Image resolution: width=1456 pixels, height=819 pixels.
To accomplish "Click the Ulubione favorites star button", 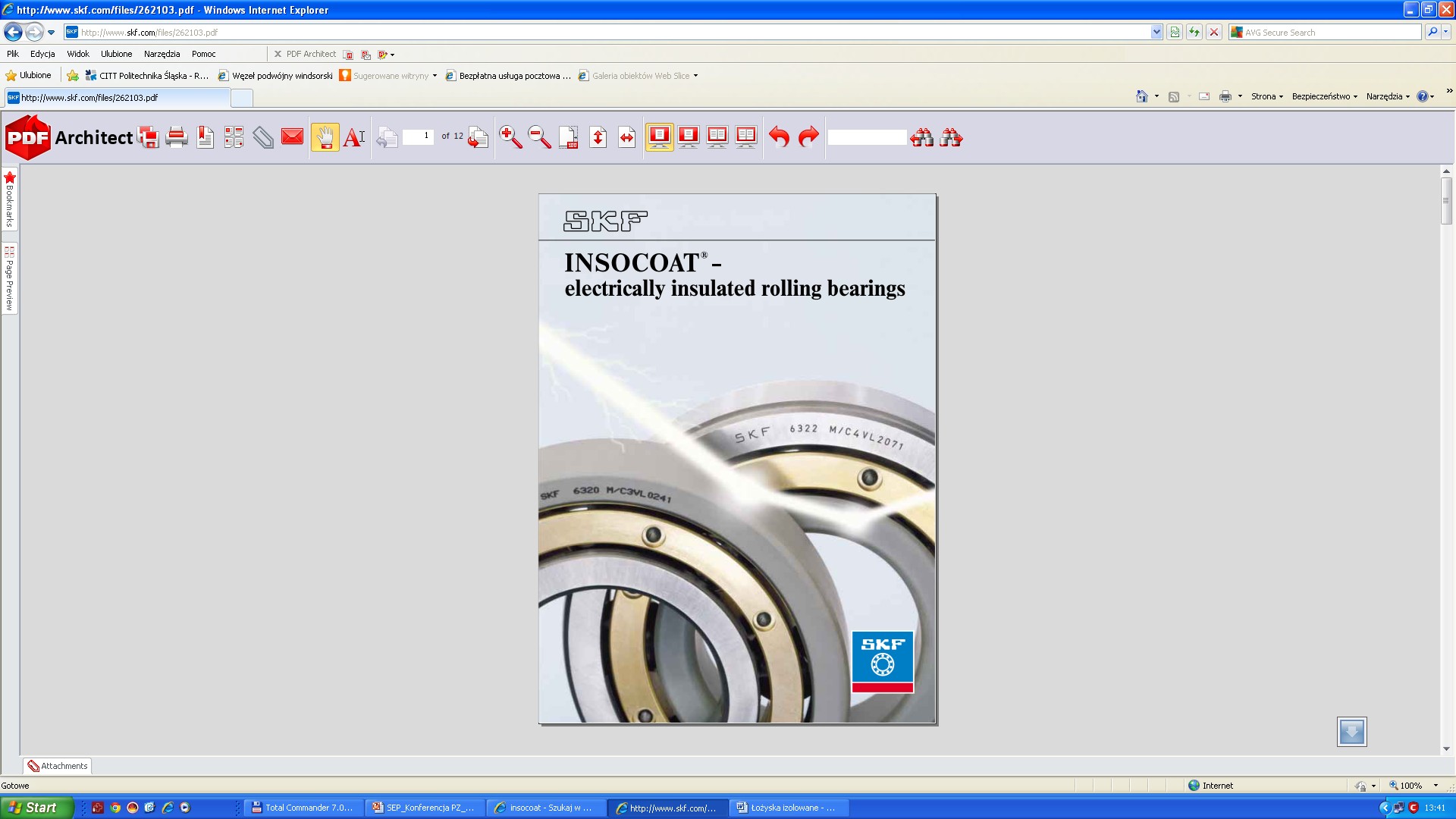I will (x=29, y=75).
